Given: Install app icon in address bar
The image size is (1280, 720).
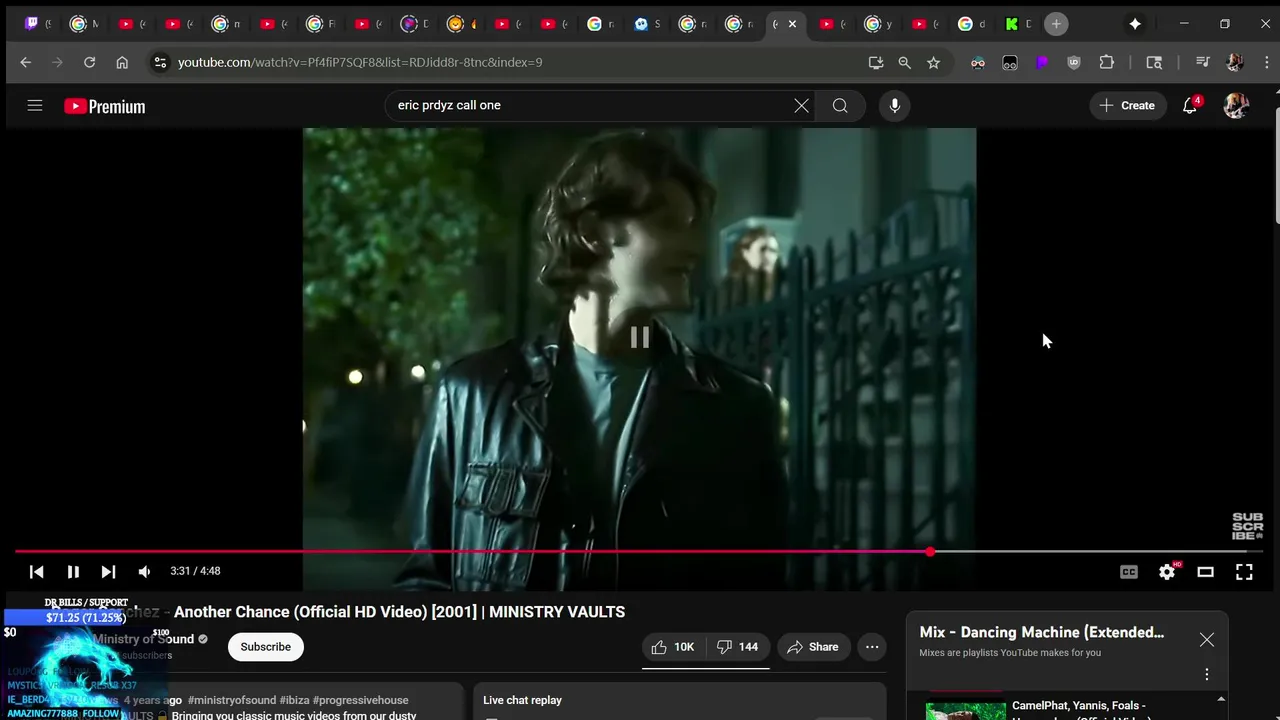Looking at the screenshot, I should (x=876, y=62).
